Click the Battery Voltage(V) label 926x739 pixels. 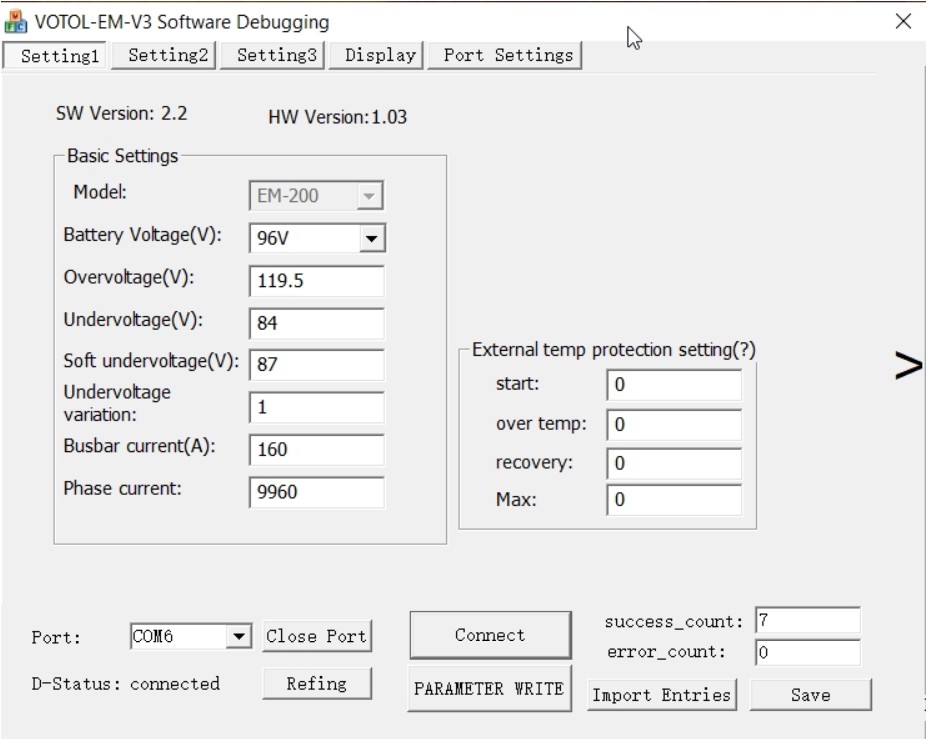[x=142, y=235]
